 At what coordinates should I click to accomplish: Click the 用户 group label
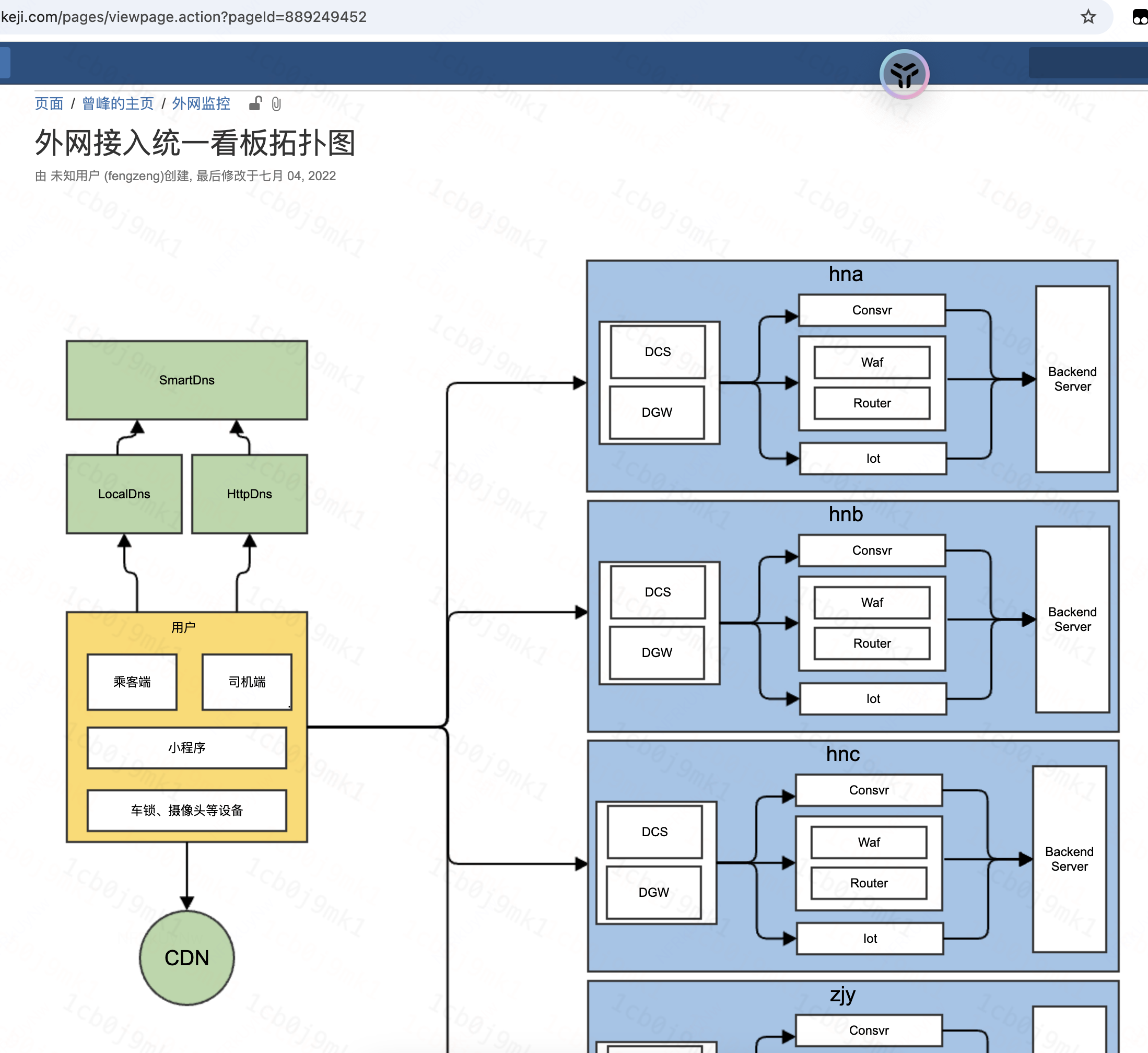pos(183,627)
